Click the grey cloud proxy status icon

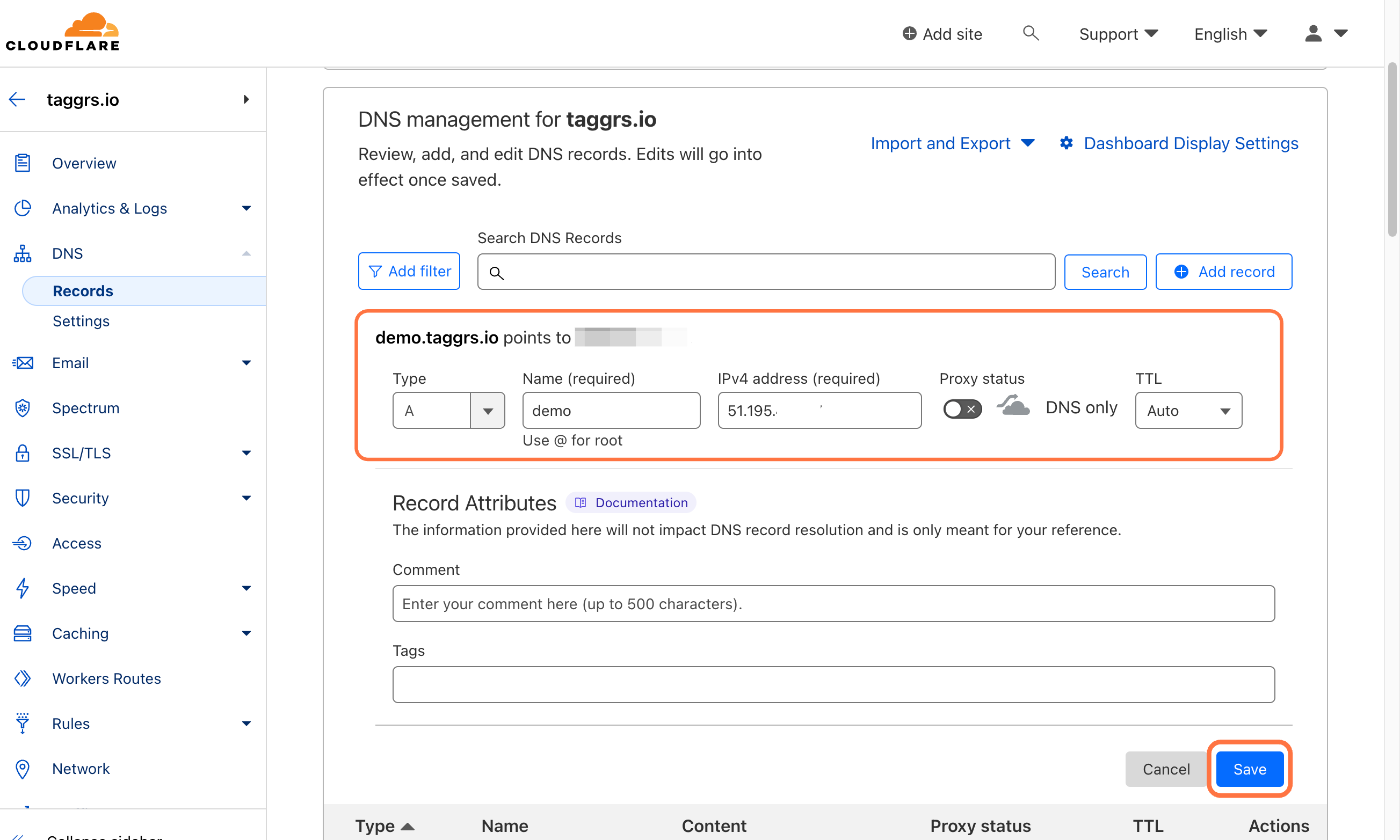point(1013,406)
